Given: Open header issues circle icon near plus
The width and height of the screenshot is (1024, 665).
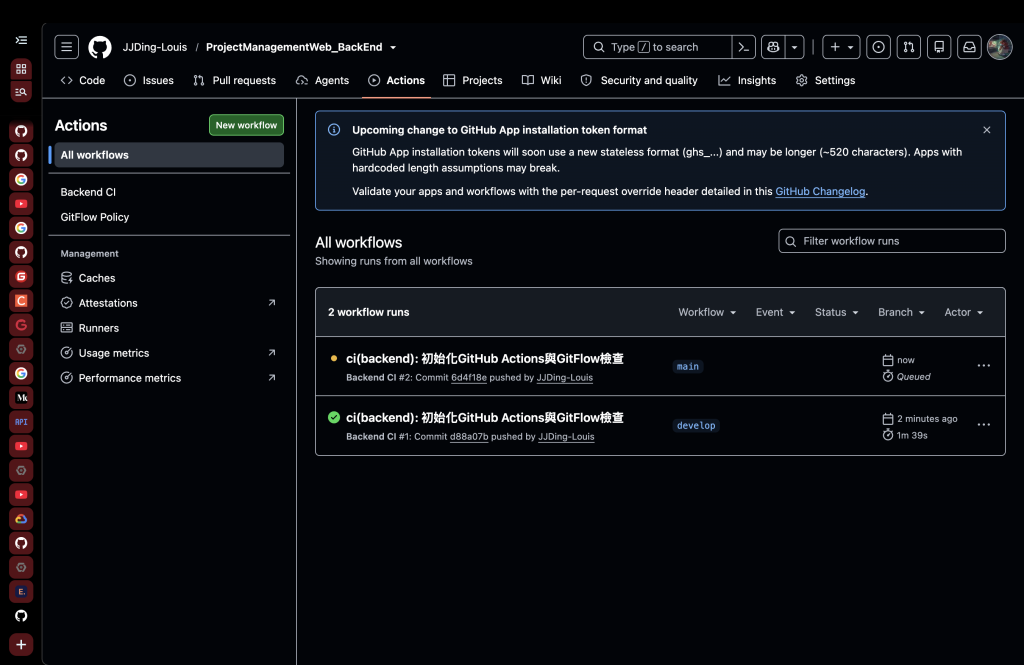Looking at the screenshot, I should point(878,47).
